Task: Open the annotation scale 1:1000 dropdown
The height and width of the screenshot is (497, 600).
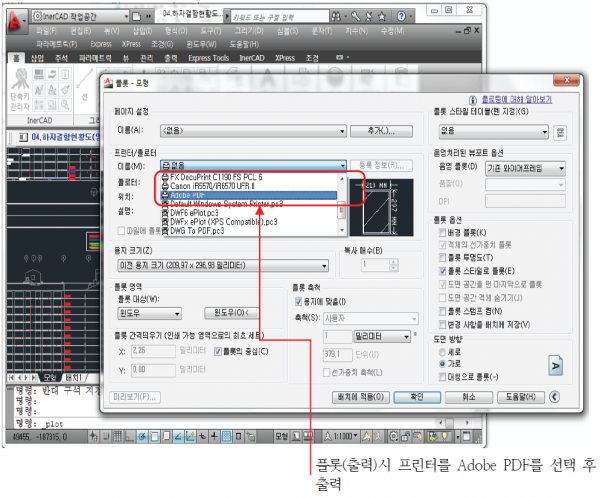Action: click(346, 436)
